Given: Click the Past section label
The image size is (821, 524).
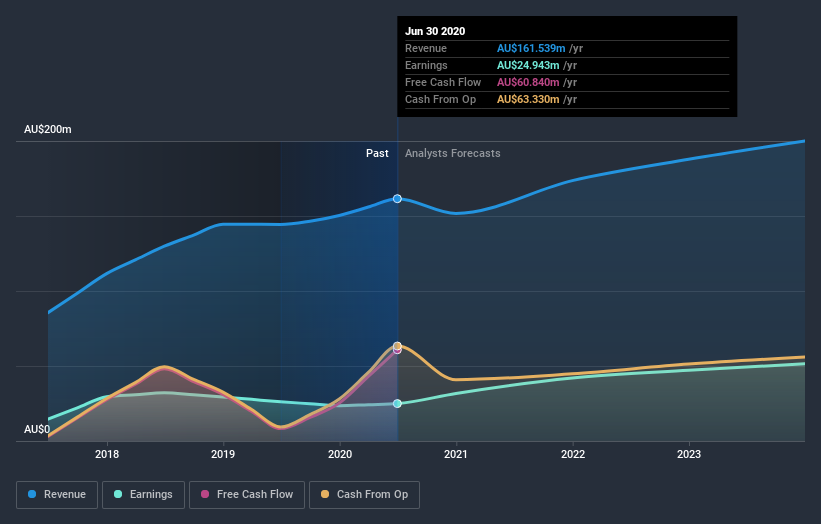Looking at the screenshot, I should pyautogui.click(x=377, y=153).
